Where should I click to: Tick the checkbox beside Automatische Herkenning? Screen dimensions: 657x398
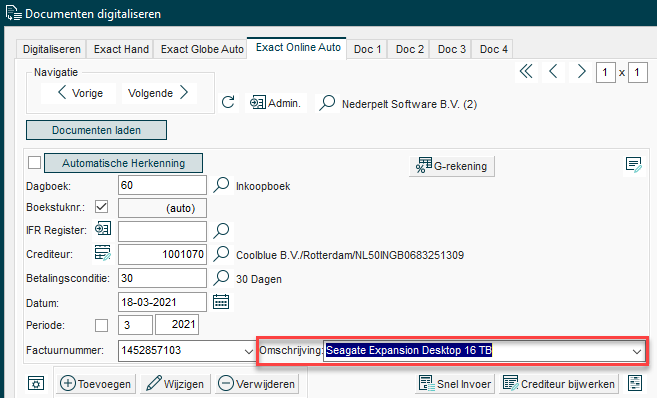tap(34, 163)
